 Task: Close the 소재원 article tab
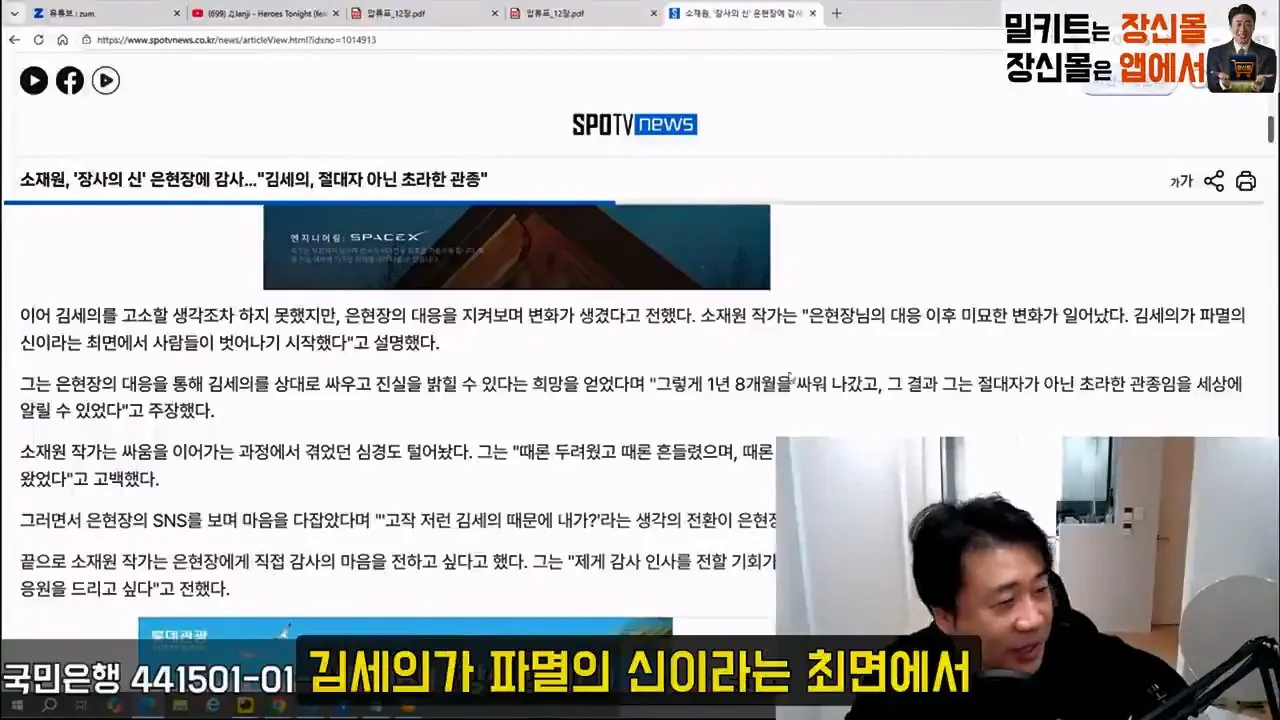[813, 13]
